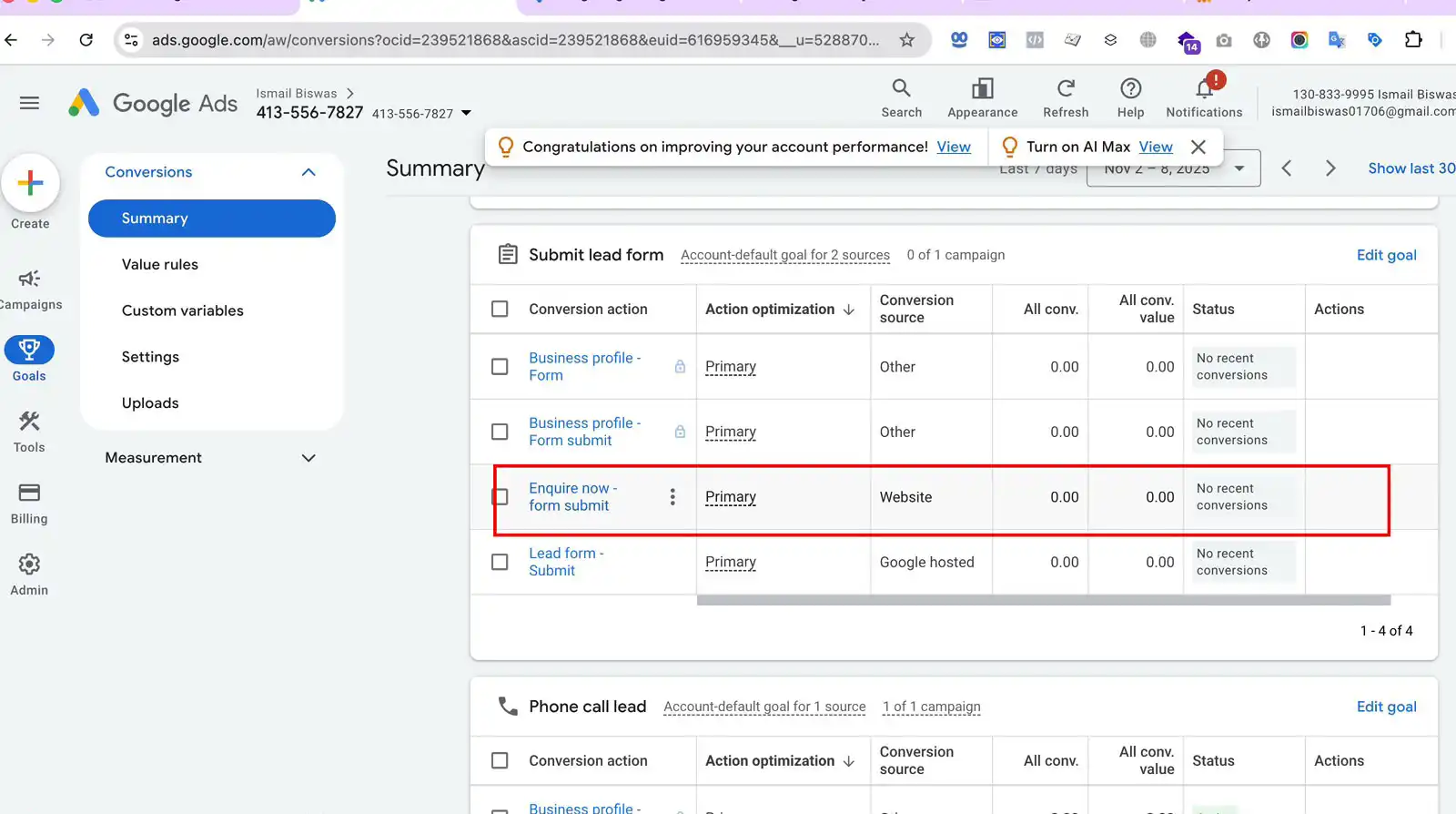
Task: Click the site information icon in address bar
Action: 131,40
